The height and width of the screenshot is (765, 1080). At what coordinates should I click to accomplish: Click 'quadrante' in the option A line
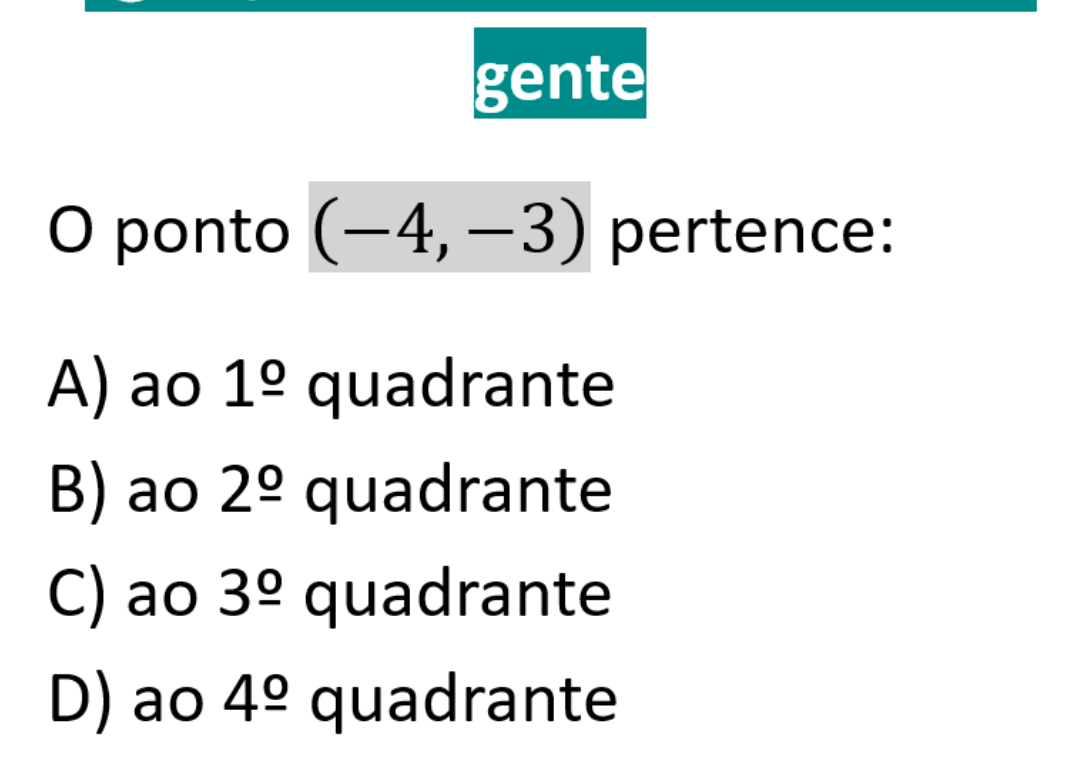[460, 389]
